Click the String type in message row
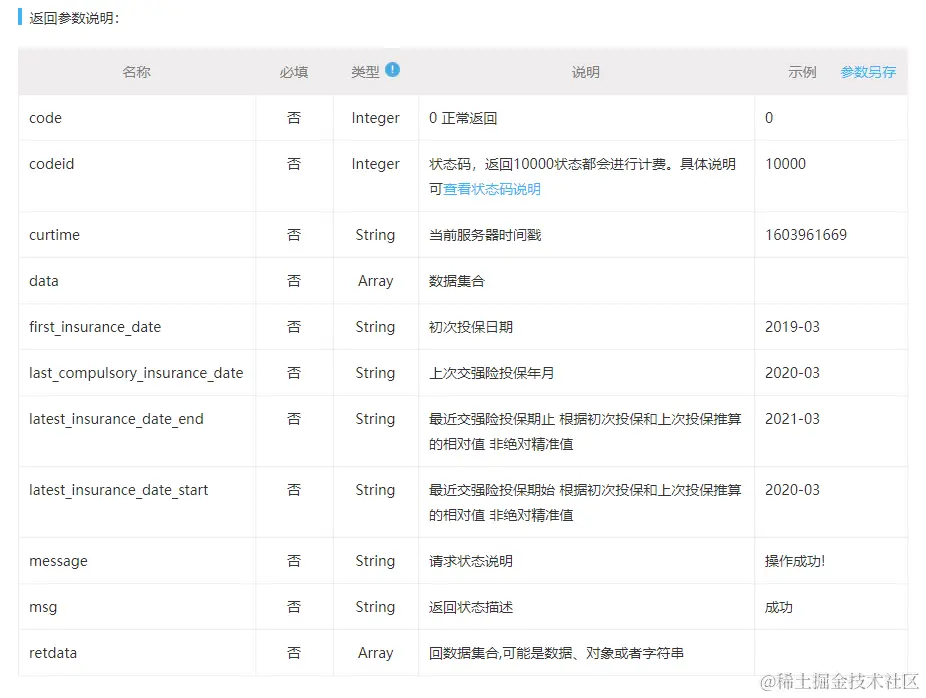Image resolution: width=926 pixels, height=698 pixels. [376, 561]
